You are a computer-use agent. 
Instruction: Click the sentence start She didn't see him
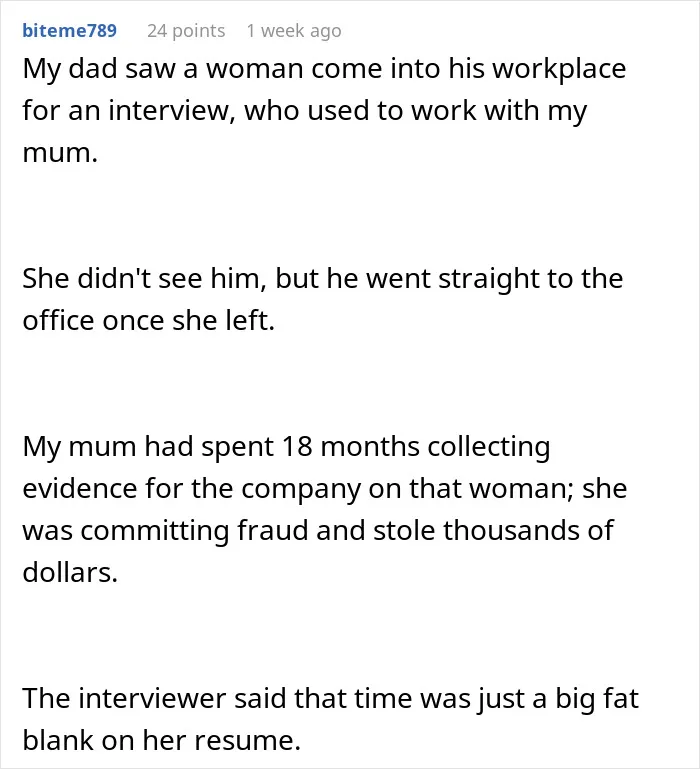(x=144, y=279)
